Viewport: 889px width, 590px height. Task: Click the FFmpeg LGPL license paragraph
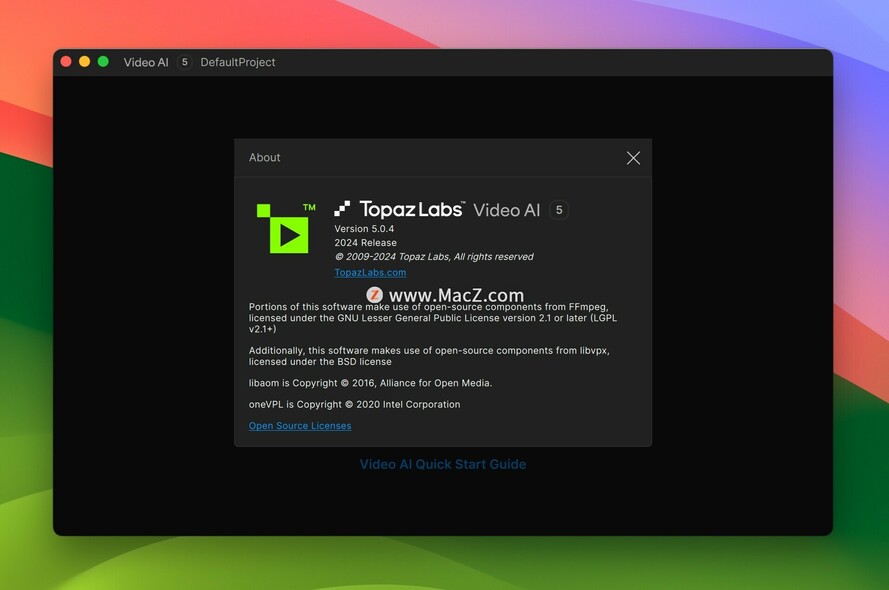(433, 318)
